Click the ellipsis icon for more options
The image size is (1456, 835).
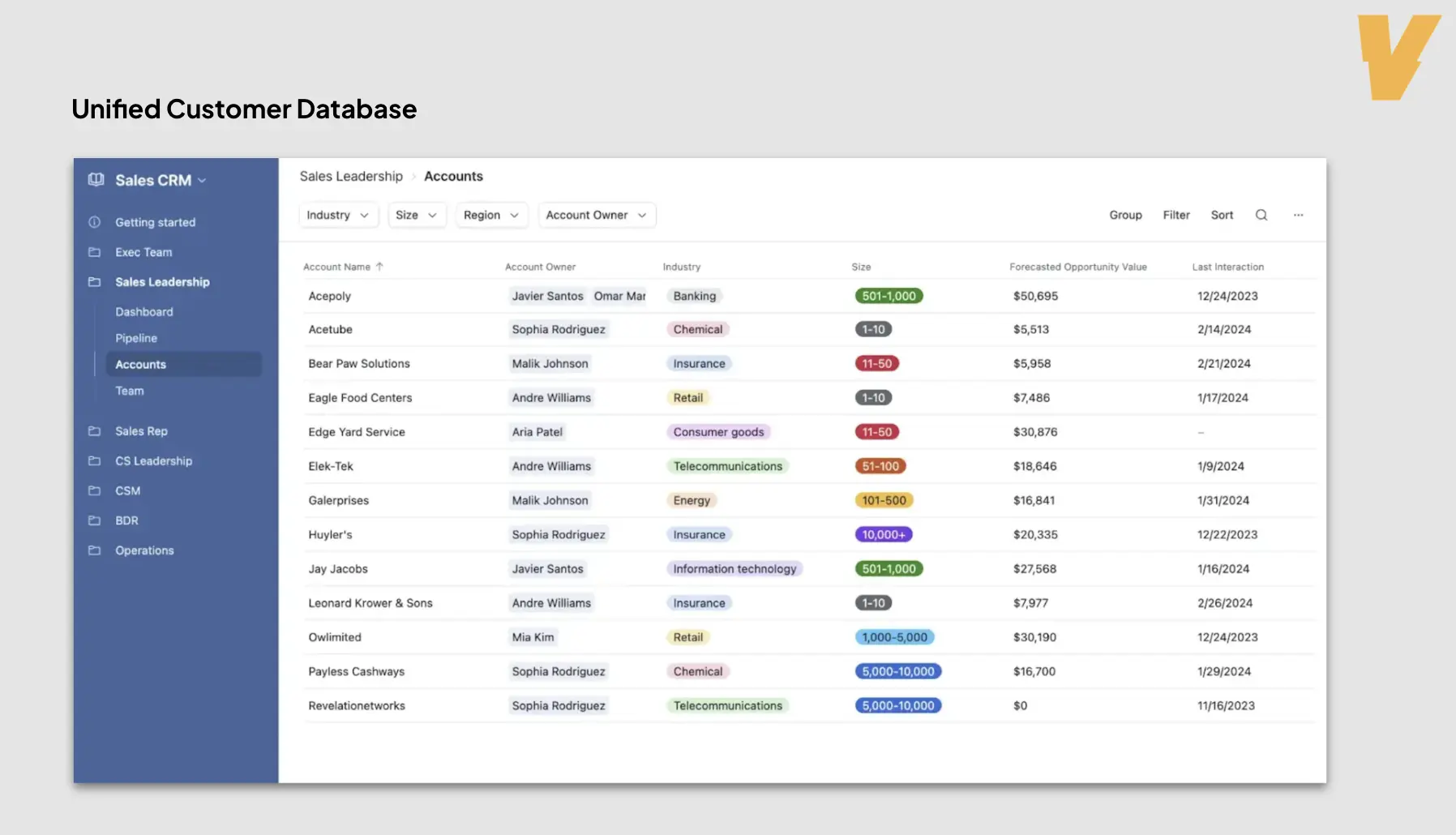click(1299, 215)
